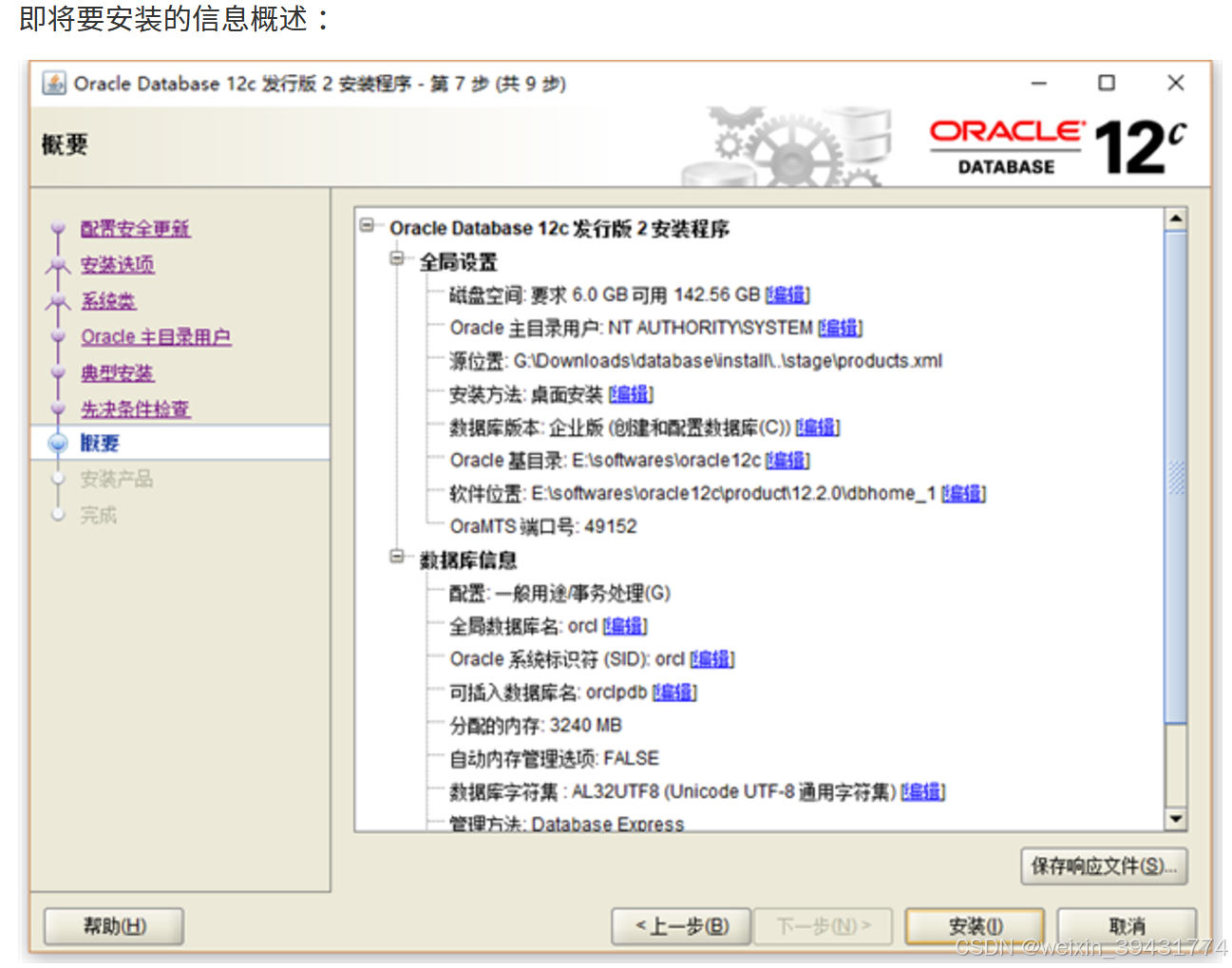
Task: Click the 保存响应文件 button
Action: click(1104, 865)
